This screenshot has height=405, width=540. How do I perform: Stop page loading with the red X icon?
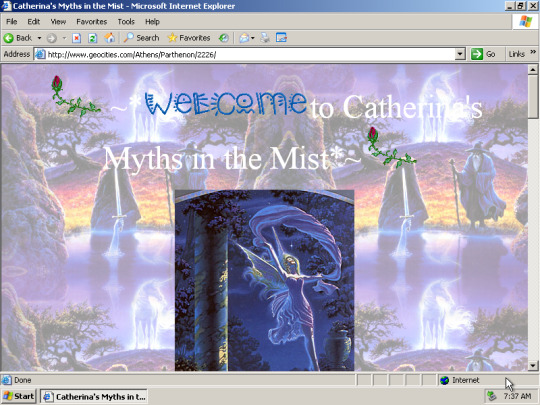click(76, 38)
